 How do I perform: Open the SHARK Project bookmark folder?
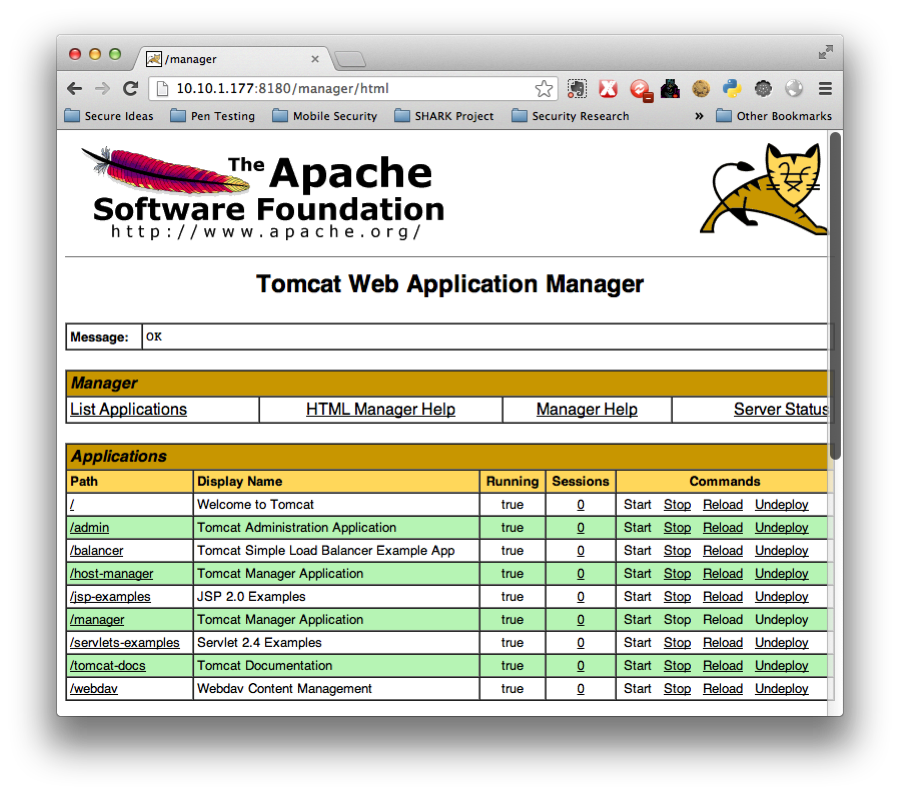pyautogui.click(x=444, y=116)
